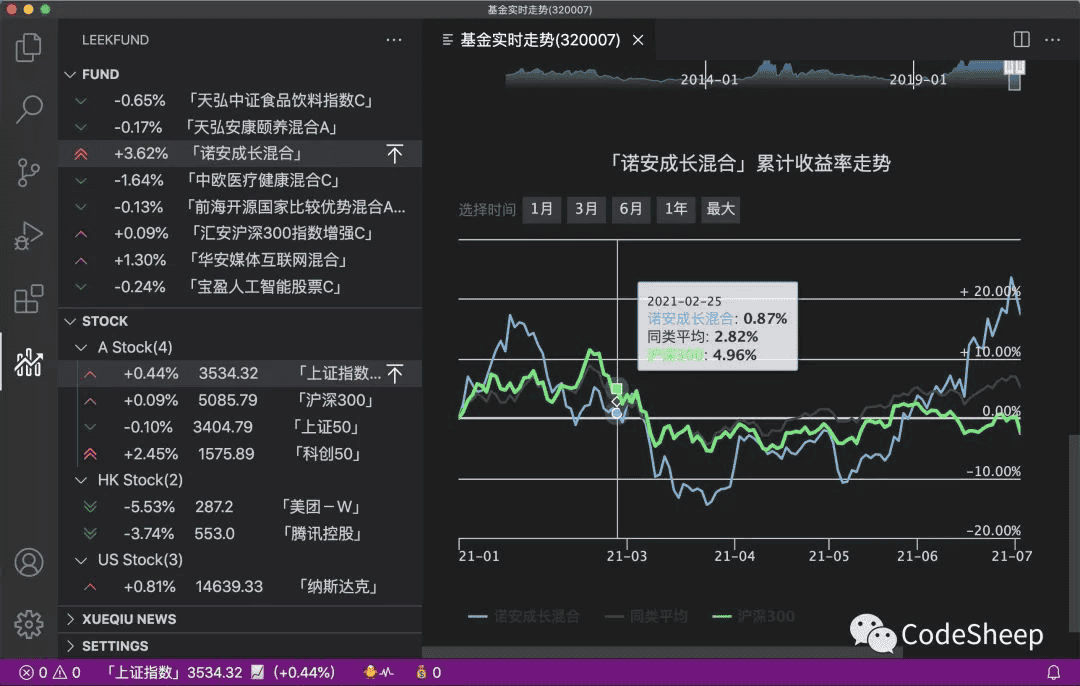Select the 1年 time range button
This screenshot has height=686, width=1080.
point(676,209)
